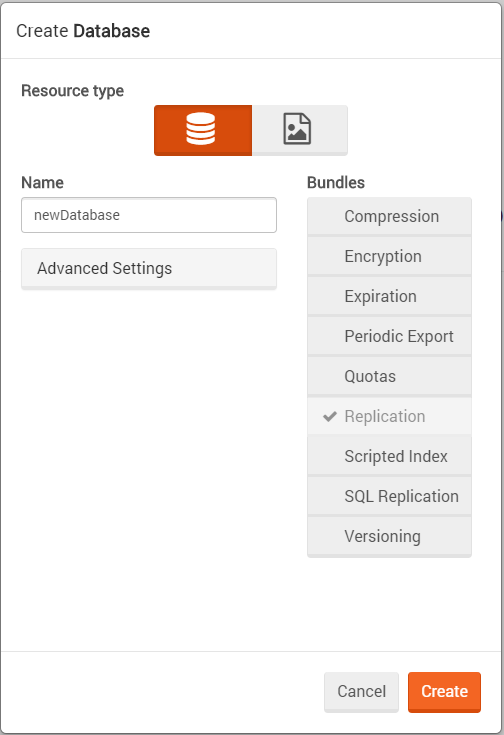Select the file system resource type icon
Image resolution: width=504 pixels, height=735 pixels.
coord(300,130)
